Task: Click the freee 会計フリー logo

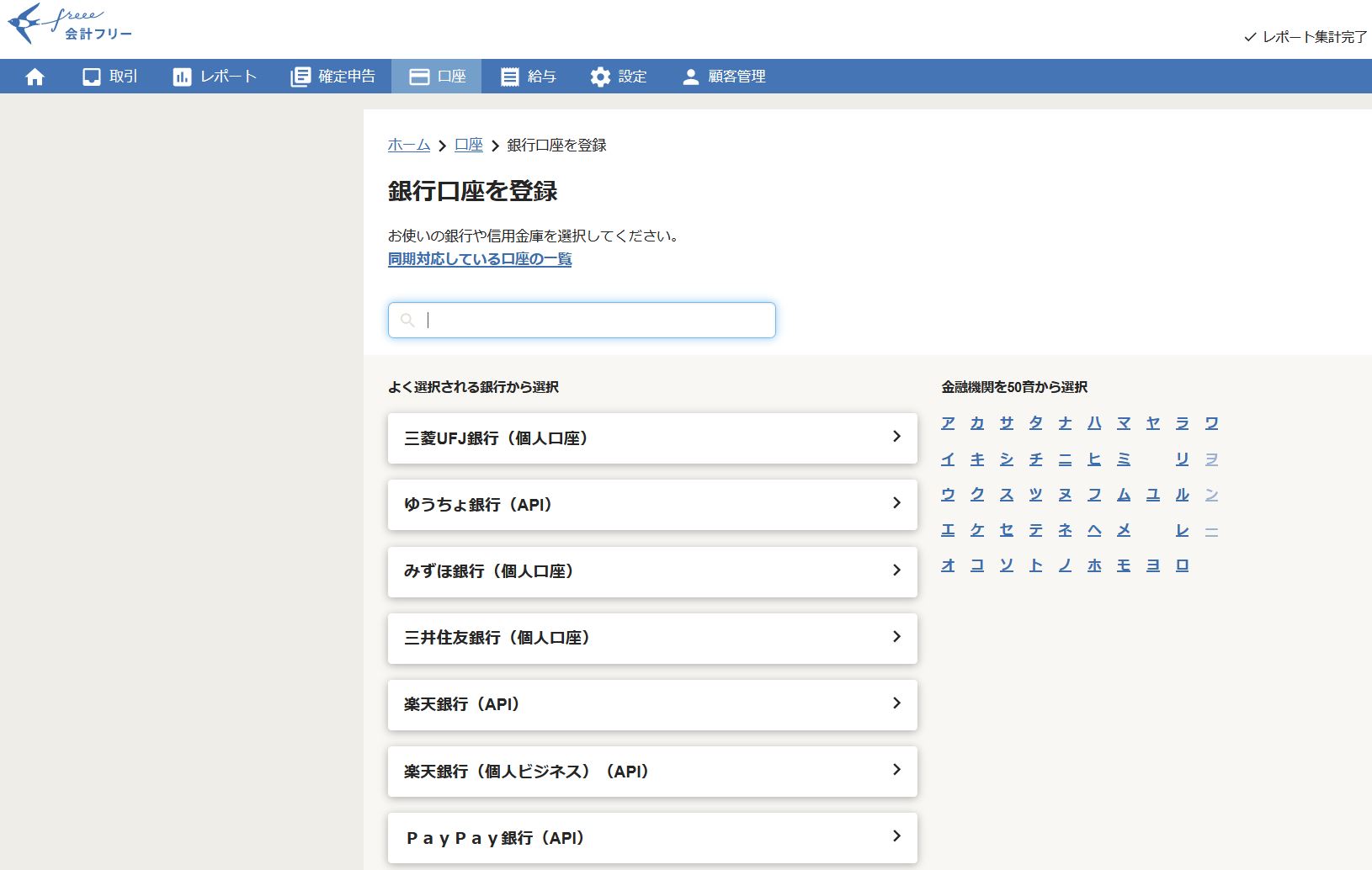Action: (70, 24)
